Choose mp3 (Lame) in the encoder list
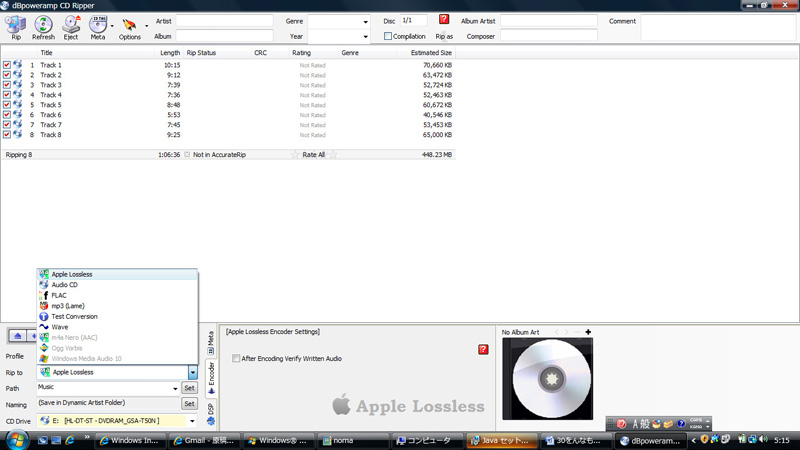This screenshot has width=800, height=450. click(67, 306)
